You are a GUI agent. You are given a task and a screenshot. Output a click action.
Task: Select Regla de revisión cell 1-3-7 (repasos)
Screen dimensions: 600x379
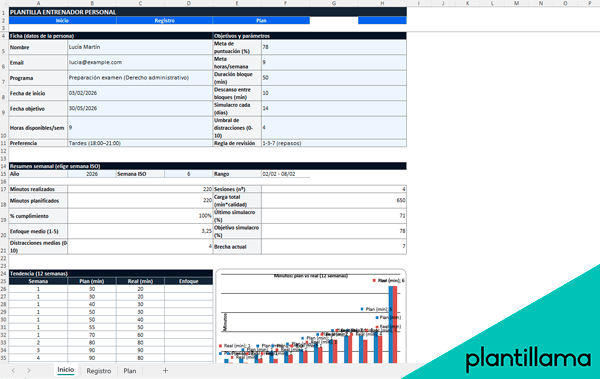click(x=334, y=143)
